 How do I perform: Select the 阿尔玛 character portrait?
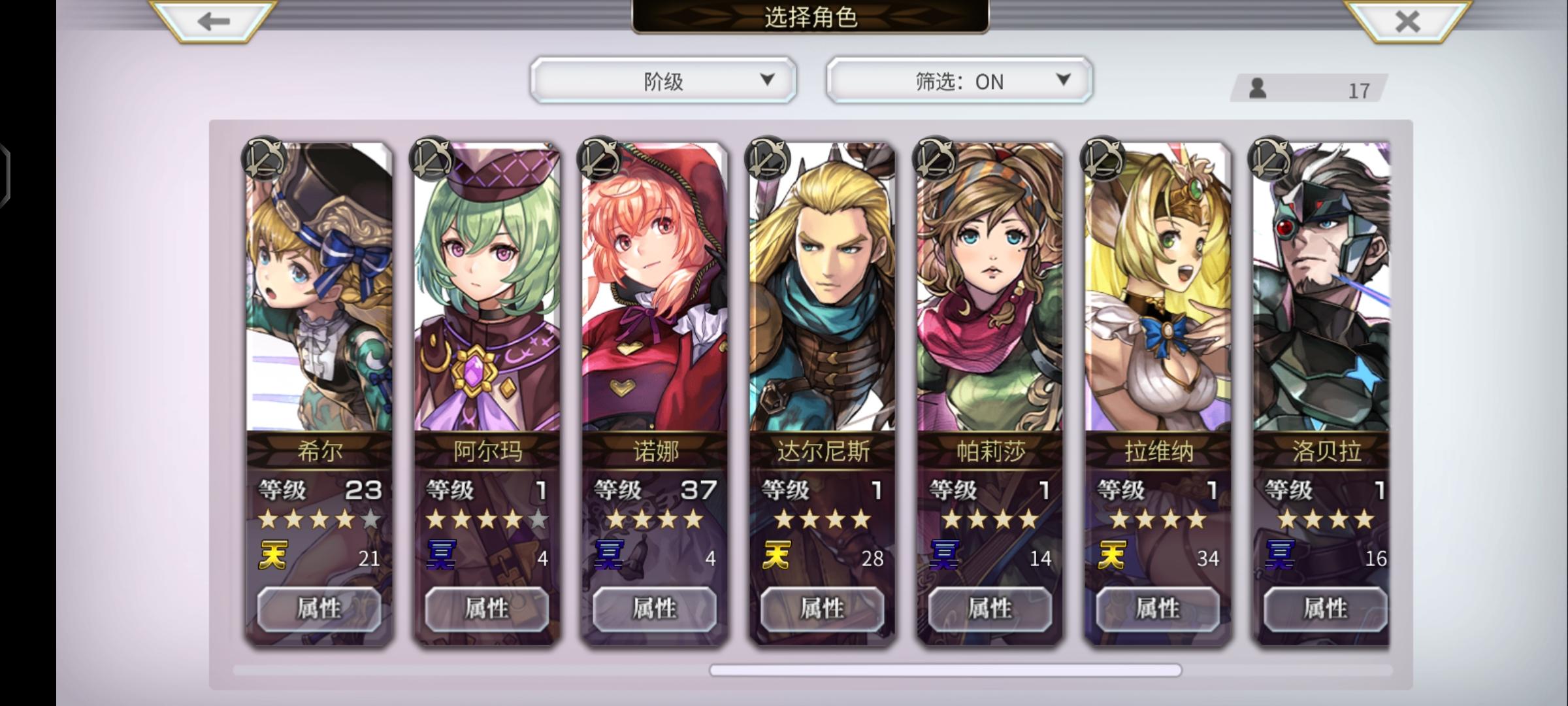point(487,288)
